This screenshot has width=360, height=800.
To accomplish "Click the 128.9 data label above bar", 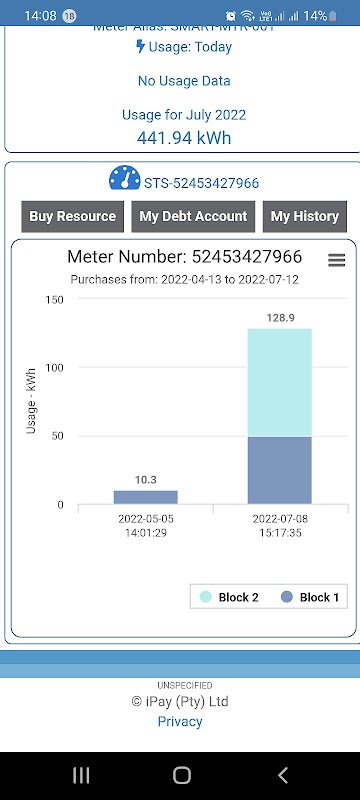I will pos(280,318).
